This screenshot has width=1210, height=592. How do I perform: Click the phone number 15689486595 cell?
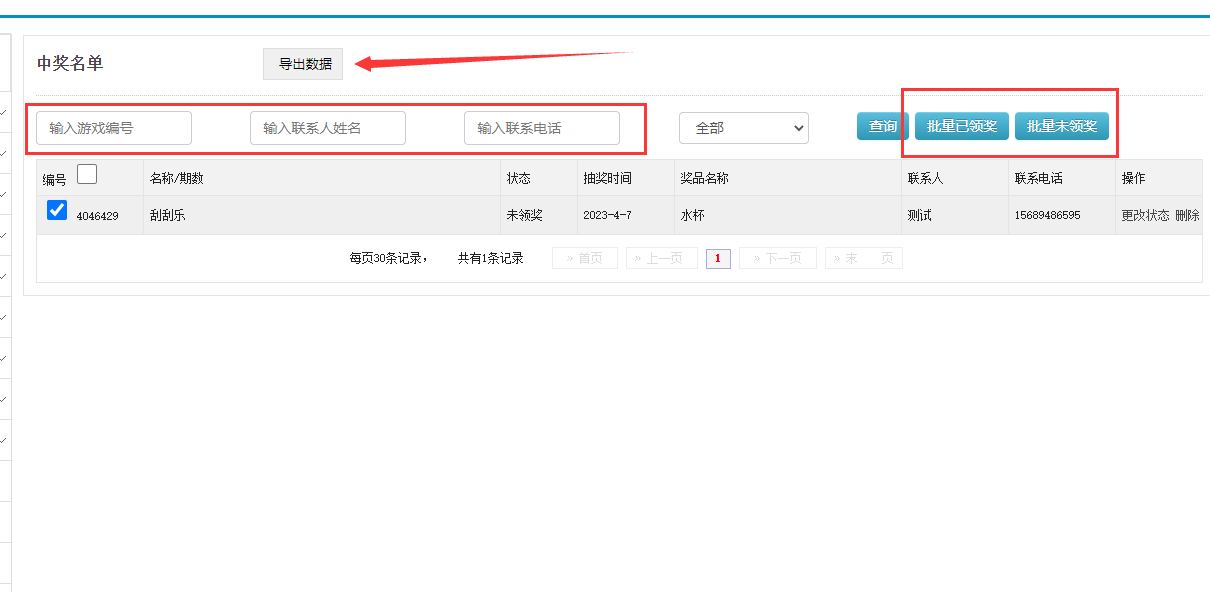pyautogui.click(x=1047, y=215)
